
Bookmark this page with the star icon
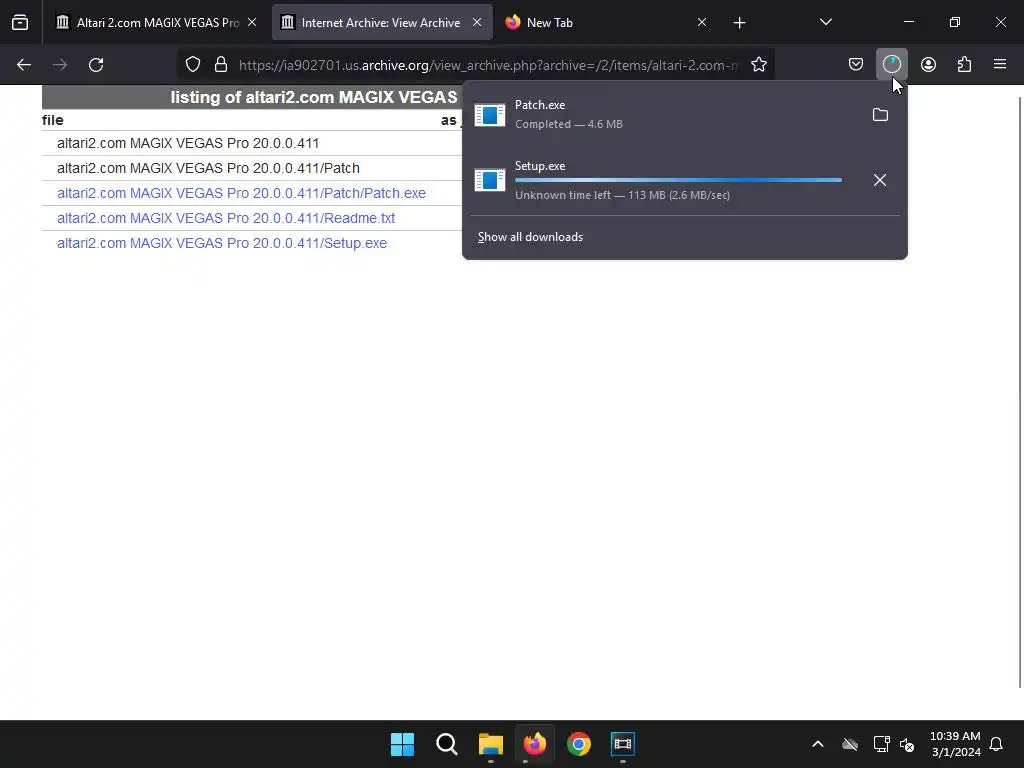758,65
